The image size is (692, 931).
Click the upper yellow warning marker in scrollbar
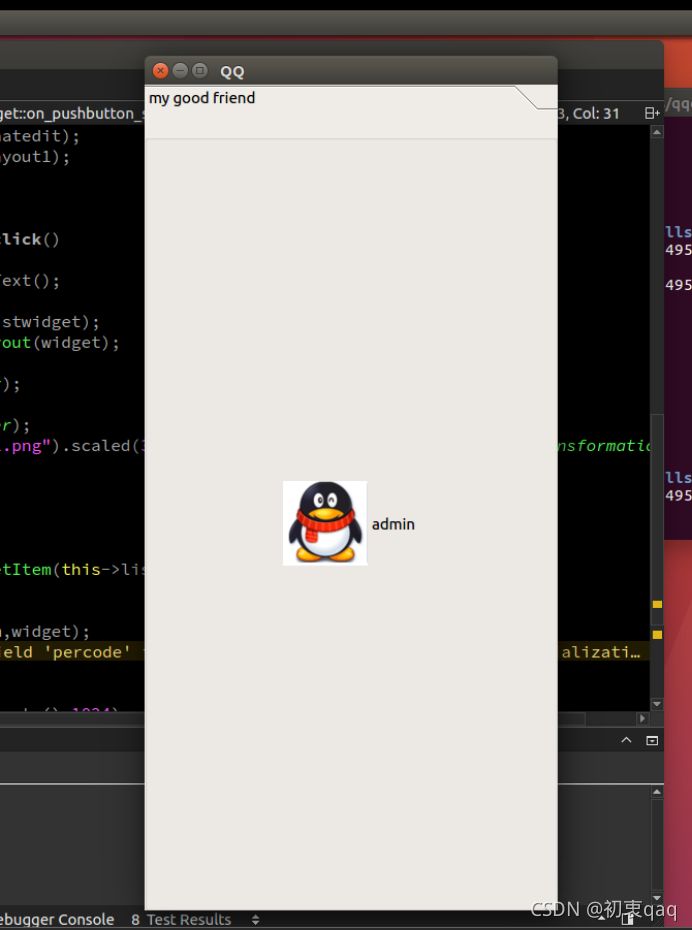point(657,604)
